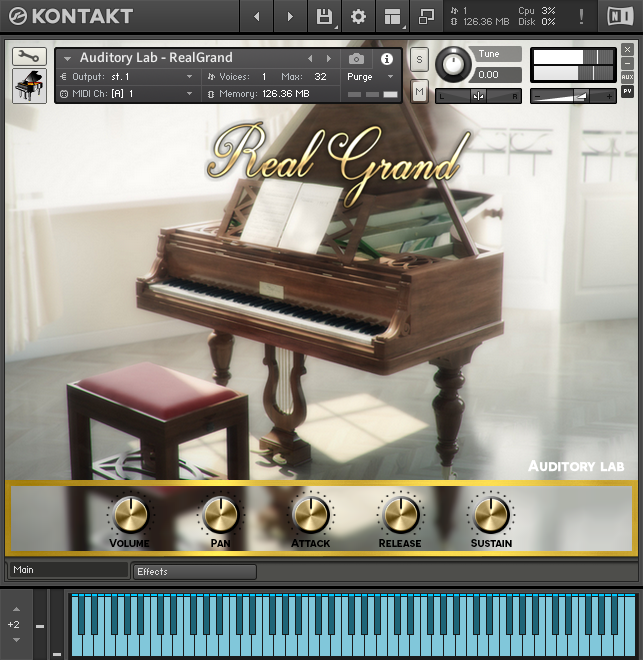Viewport: 643px width, 660px height.
Task: Click the minimized view icon in header
Action: coord(426,17)
